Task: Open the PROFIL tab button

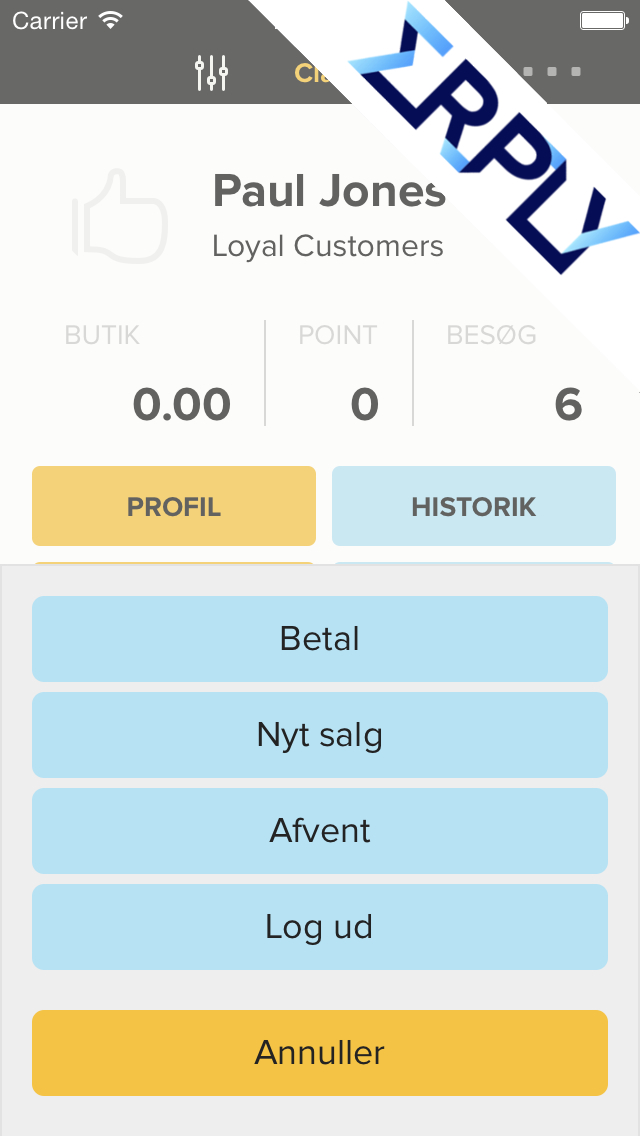Action: 174,506
